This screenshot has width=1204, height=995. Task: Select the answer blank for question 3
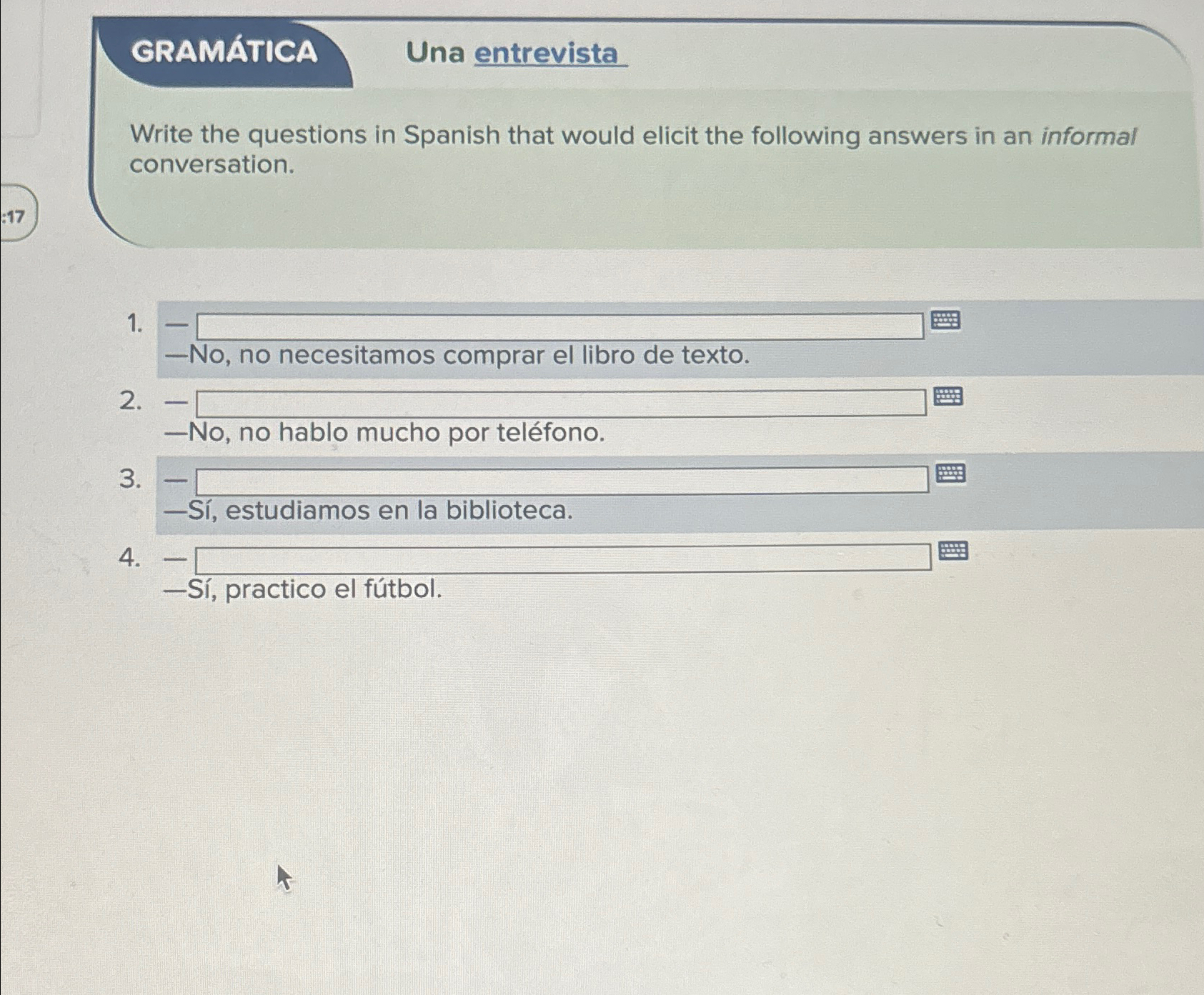[557, 480]
